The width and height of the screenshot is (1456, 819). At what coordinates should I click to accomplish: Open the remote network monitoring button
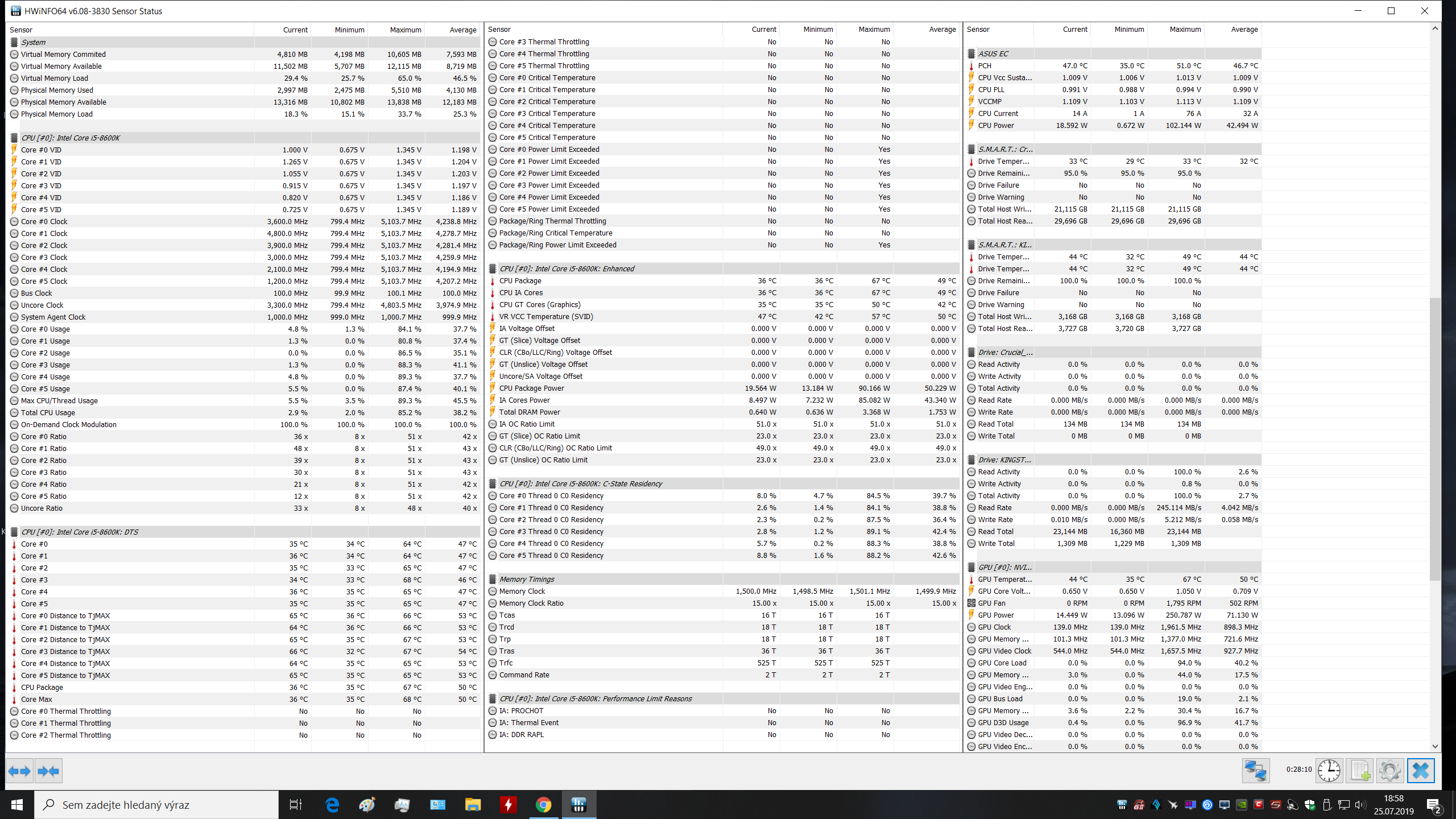(x=1255, y=771)
